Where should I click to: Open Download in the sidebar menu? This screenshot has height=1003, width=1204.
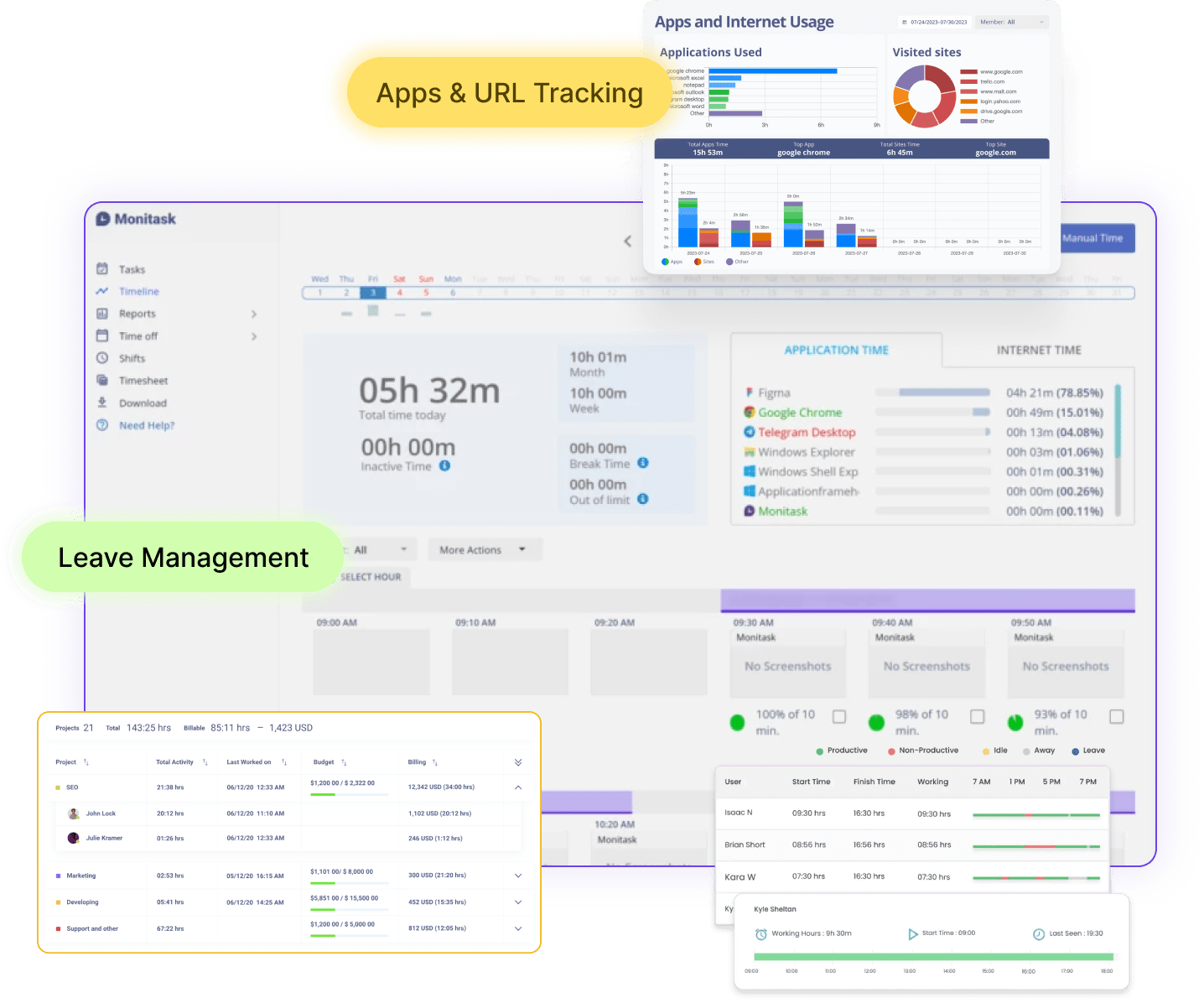click(x=143, y=403)
